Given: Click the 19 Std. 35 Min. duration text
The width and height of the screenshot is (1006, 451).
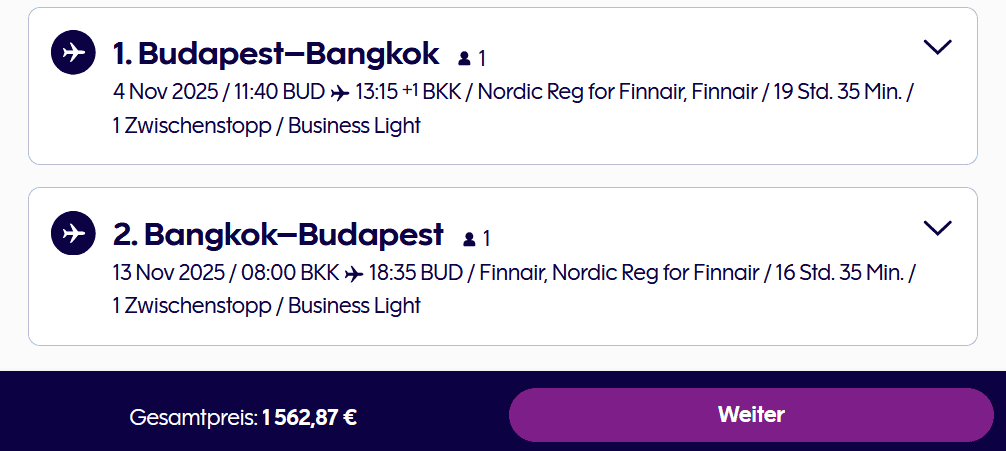Looking at the screenshot, I should tap(838, 93).
